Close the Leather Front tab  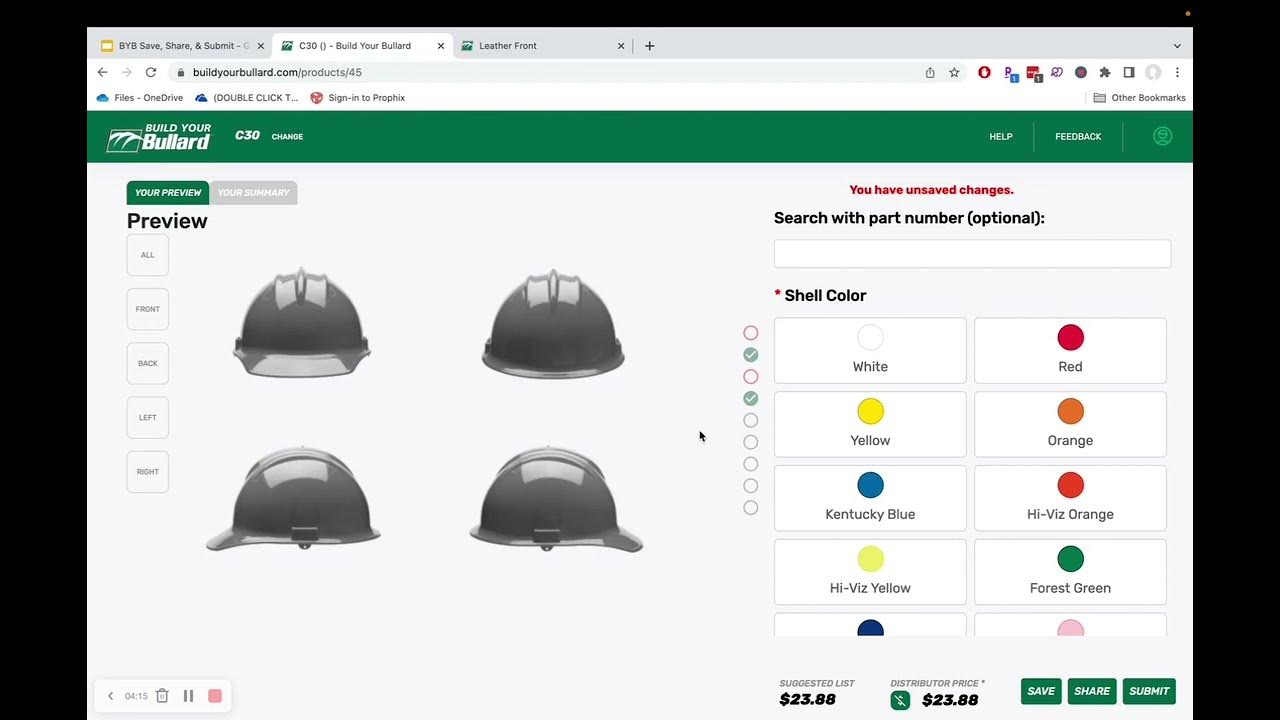tap(621, 46)
